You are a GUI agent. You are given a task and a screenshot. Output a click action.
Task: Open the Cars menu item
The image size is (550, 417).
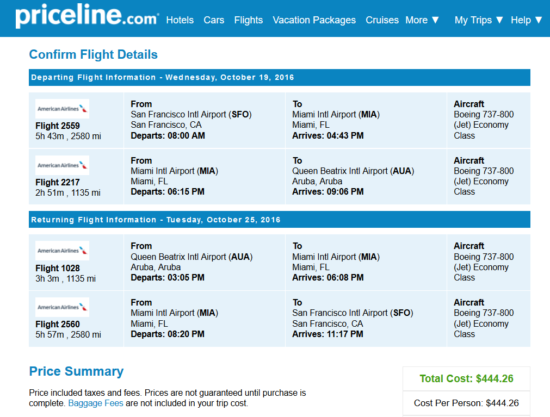[214, 20]
